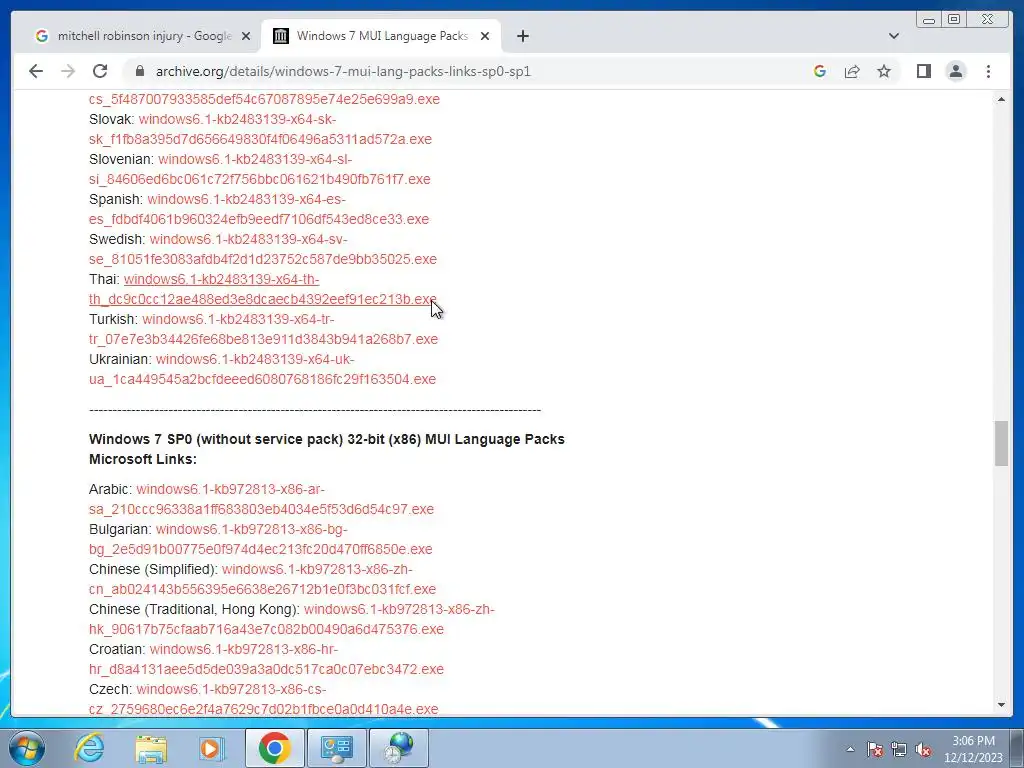This screenshot has width=1024, height=768.
Task: Open the Chrome profile avatar
Action: 955,71
